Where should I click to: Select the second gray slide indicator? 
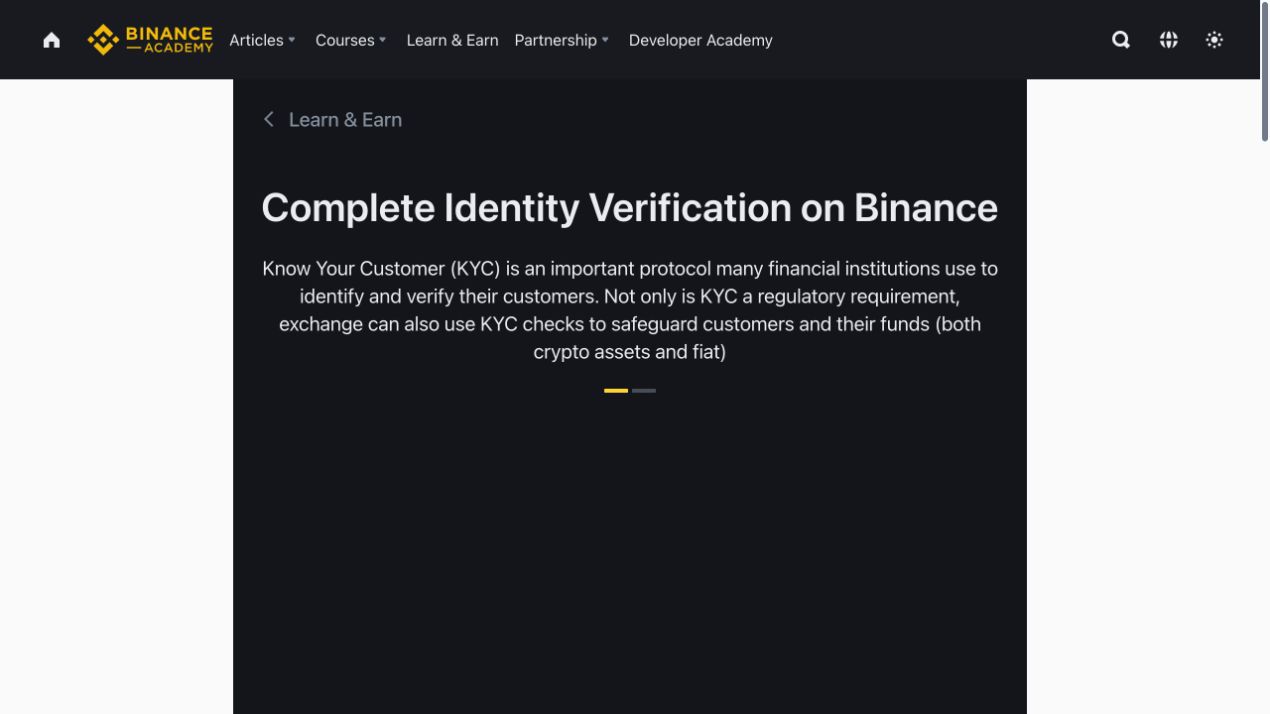click(x=644, y=391)
